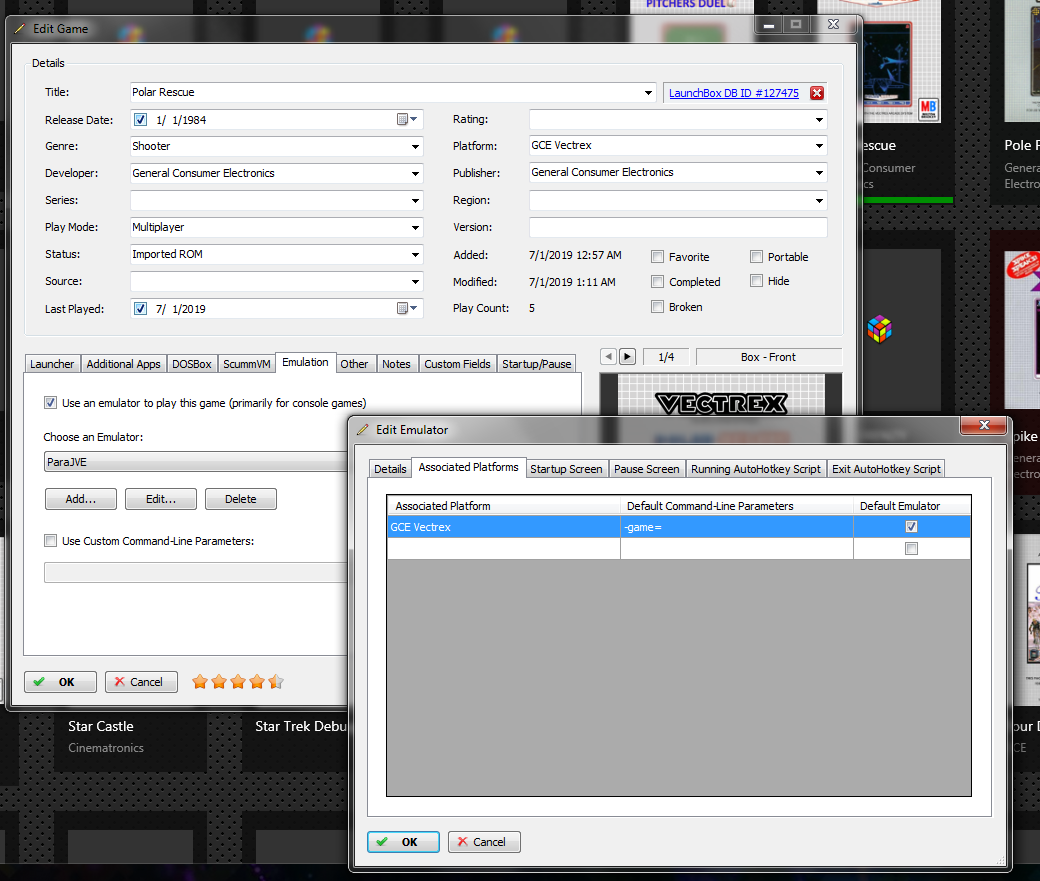
Task: Switch to the Other tab
Action: (354, 364)
